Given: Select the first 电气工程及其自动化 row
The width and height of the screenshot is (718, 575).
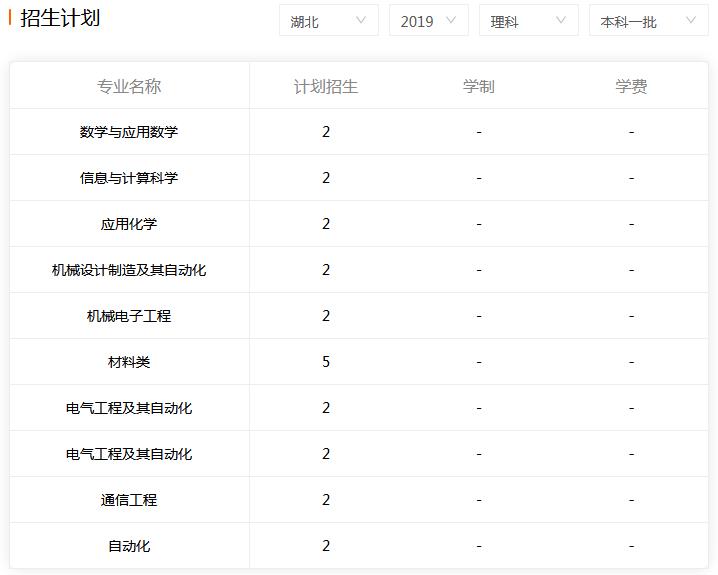Looking at the screenshot, I should (129, 408).
